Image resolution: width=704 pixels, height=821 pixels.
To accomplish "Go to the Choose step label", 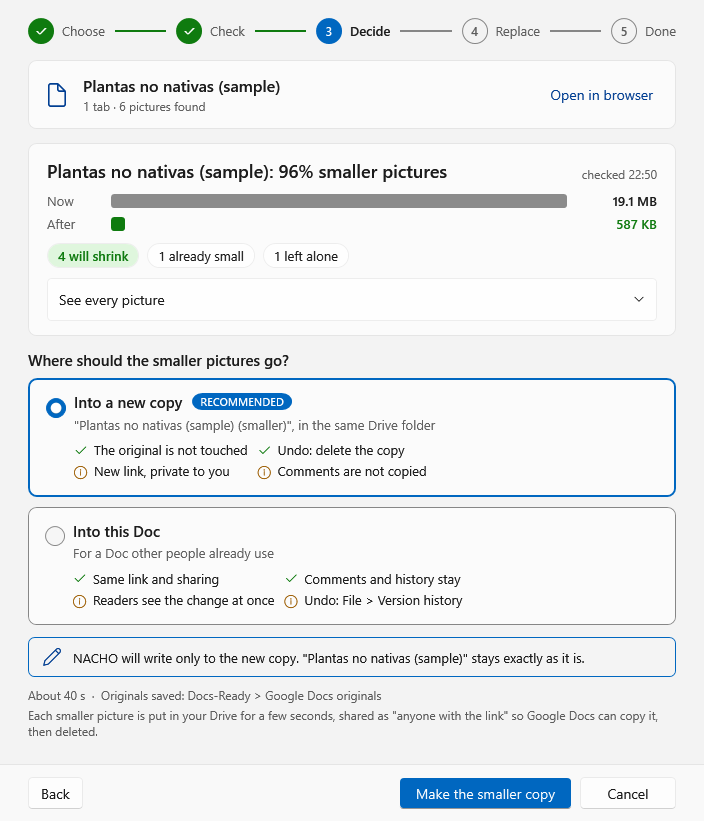I will point(83,31).
